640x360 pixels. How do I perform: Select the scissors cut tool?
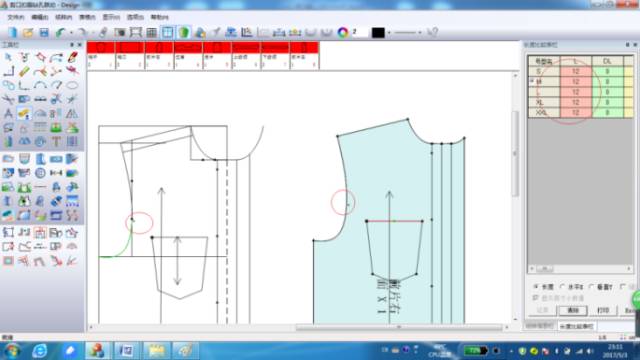(8, 99)
